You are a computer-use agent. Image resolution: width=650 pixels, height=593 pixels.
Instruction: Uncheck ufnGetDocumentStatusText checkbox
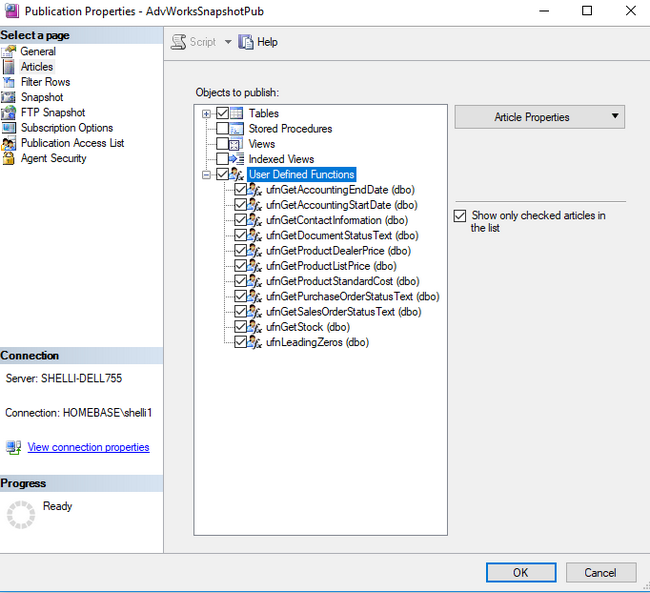240,236
